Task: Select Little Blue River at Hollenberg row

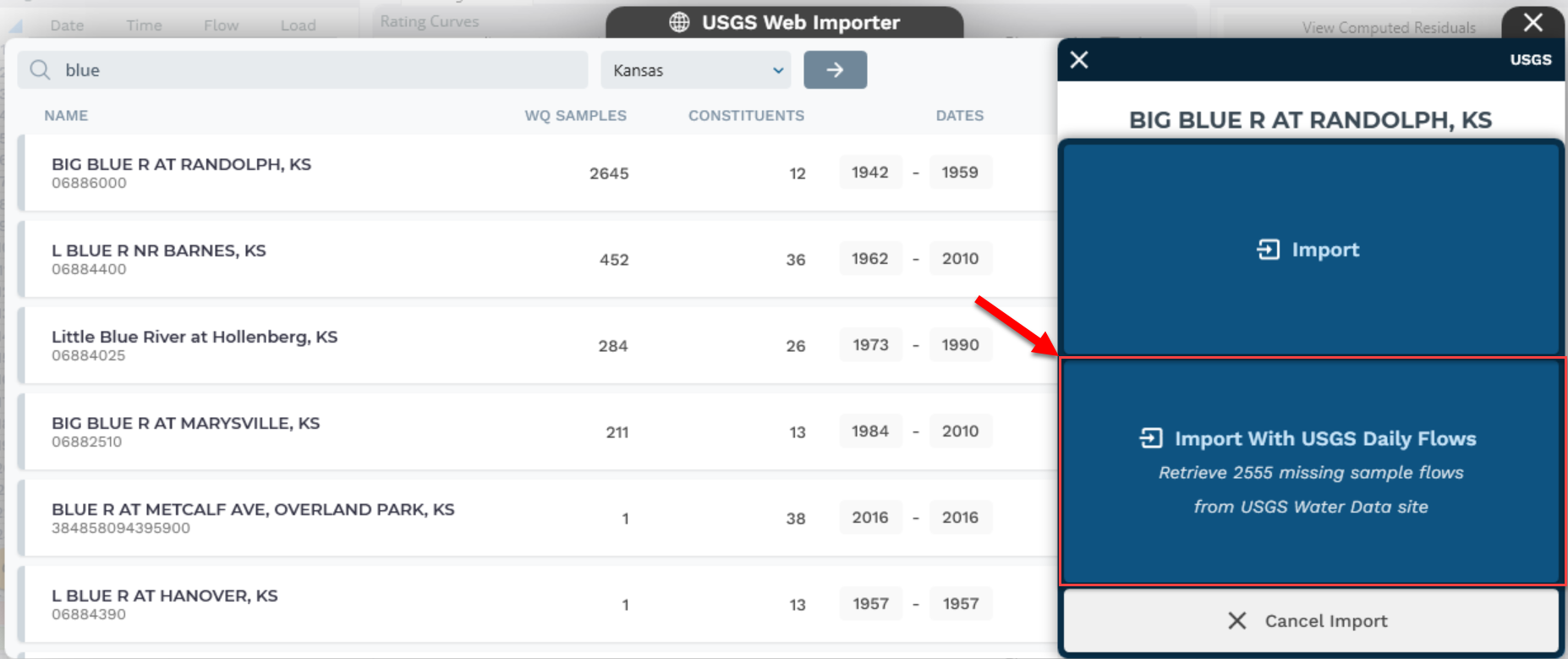Action: [x=195, y=345]
